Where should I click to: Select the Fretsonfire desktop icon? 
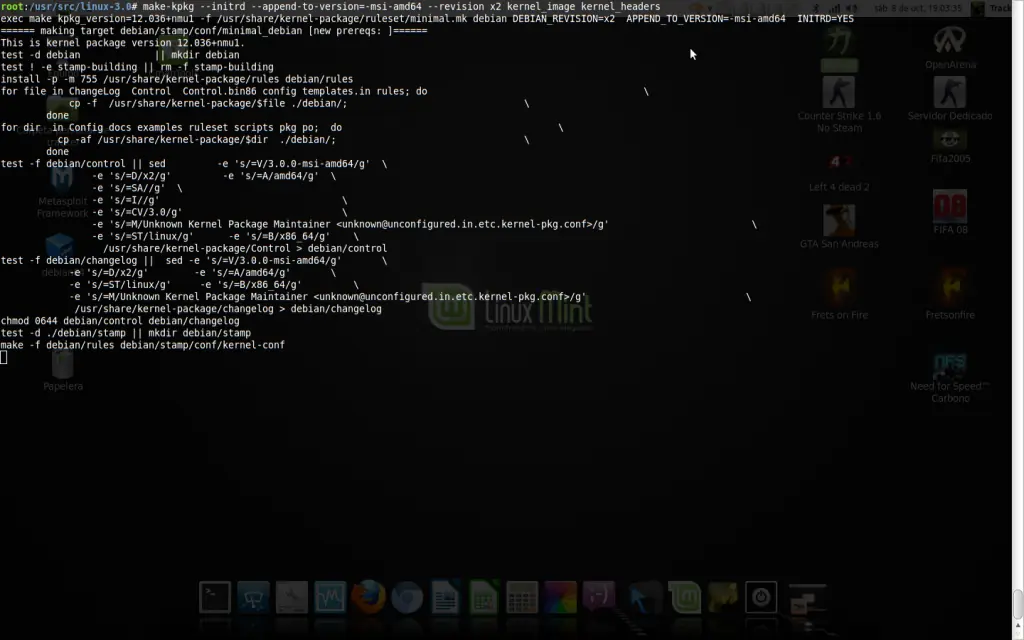pyautogui.click(x=950, y=294)
